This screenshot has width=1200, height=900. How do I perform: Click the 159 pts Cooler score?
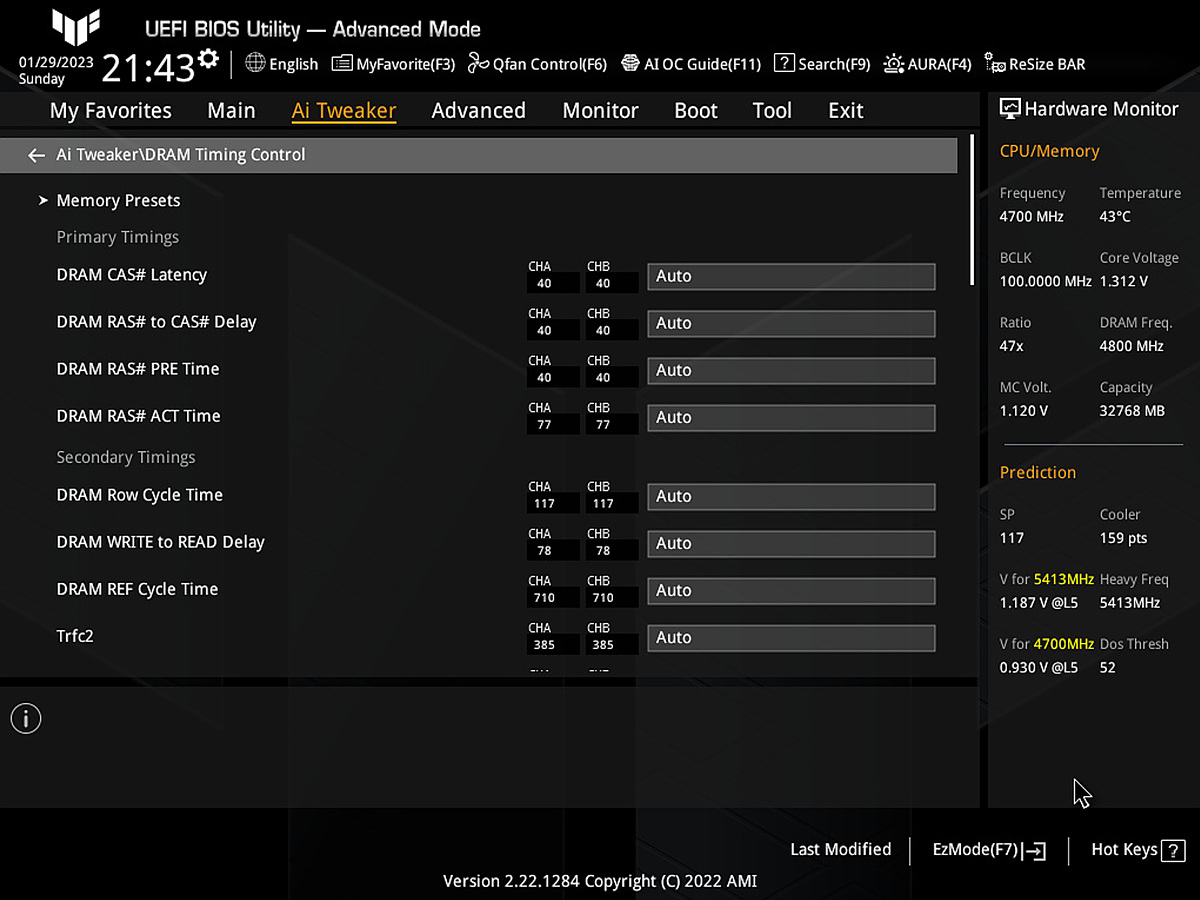(x=1124, y=538)
